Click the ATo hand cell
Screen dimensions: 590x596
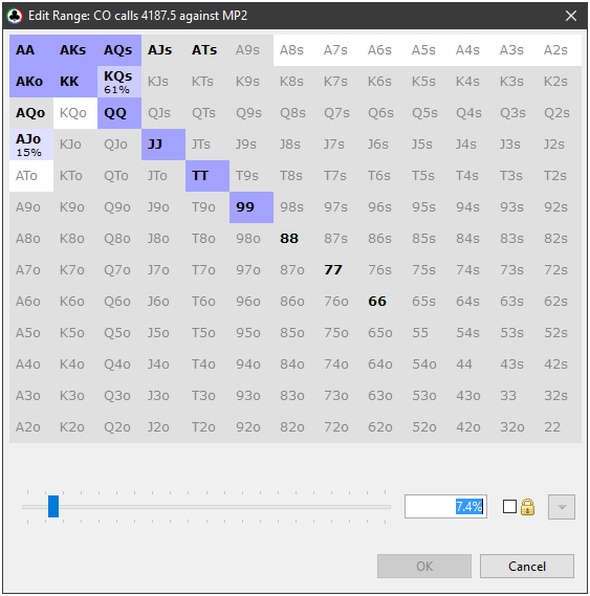32,176
